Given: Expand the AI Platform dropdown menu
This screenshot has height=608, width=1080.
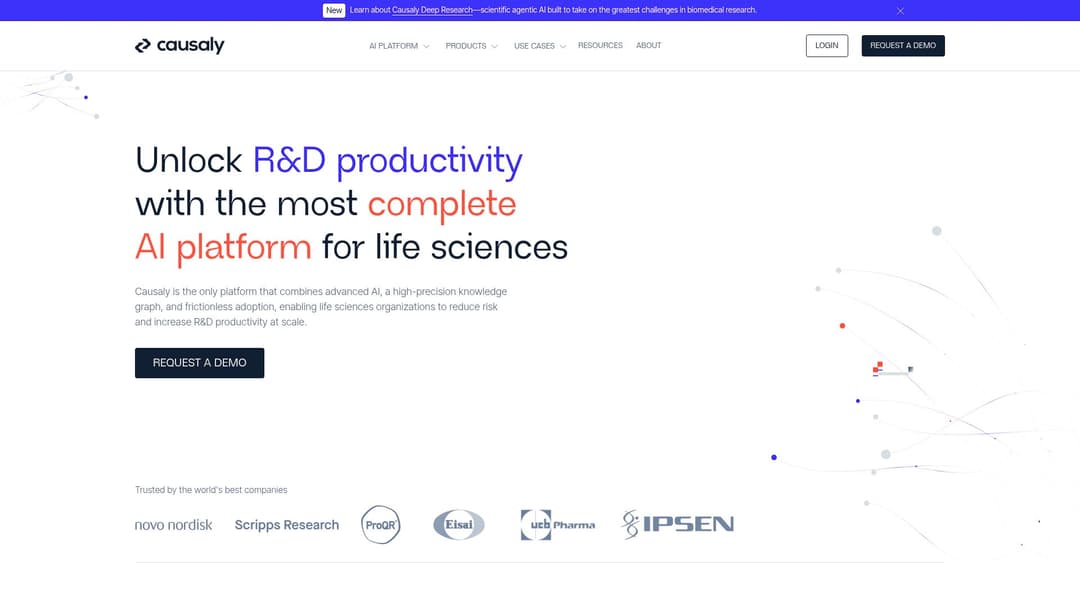Looking at the screenshot, I should click(x=399, y=46).
